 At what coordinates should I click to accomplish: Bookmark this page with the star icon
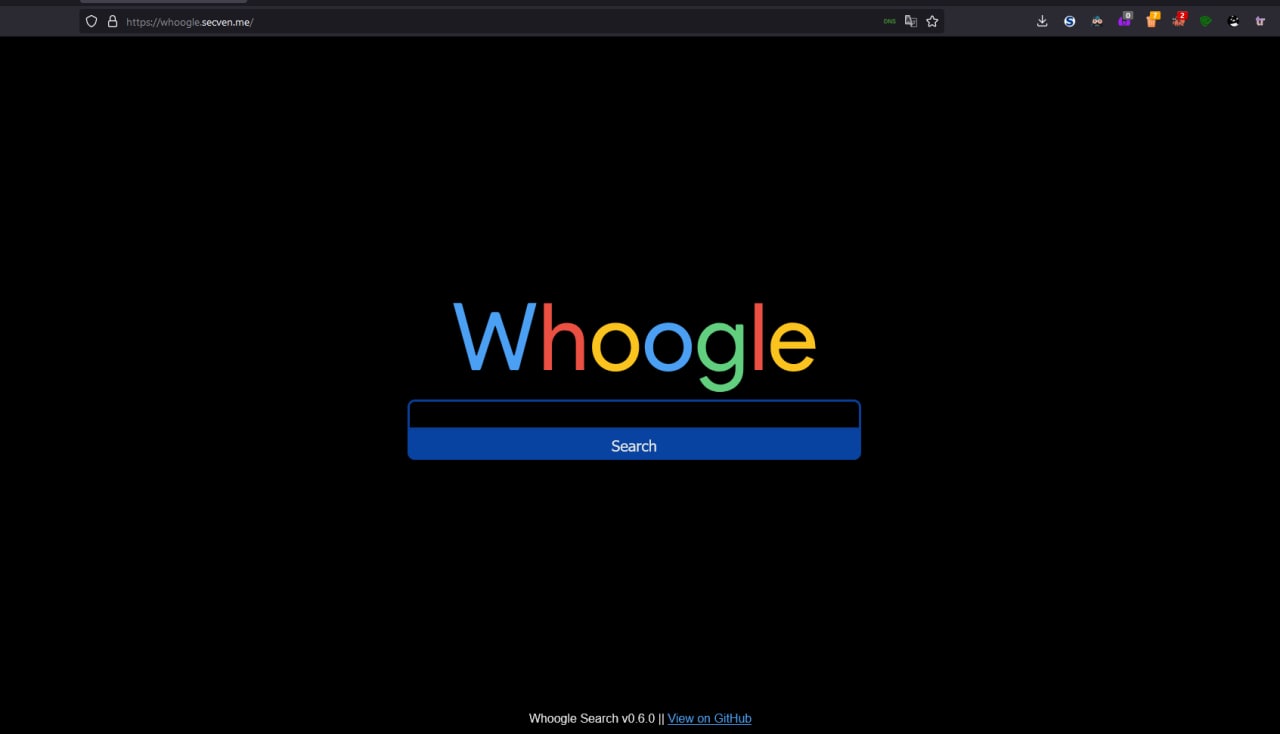(932, 21)
